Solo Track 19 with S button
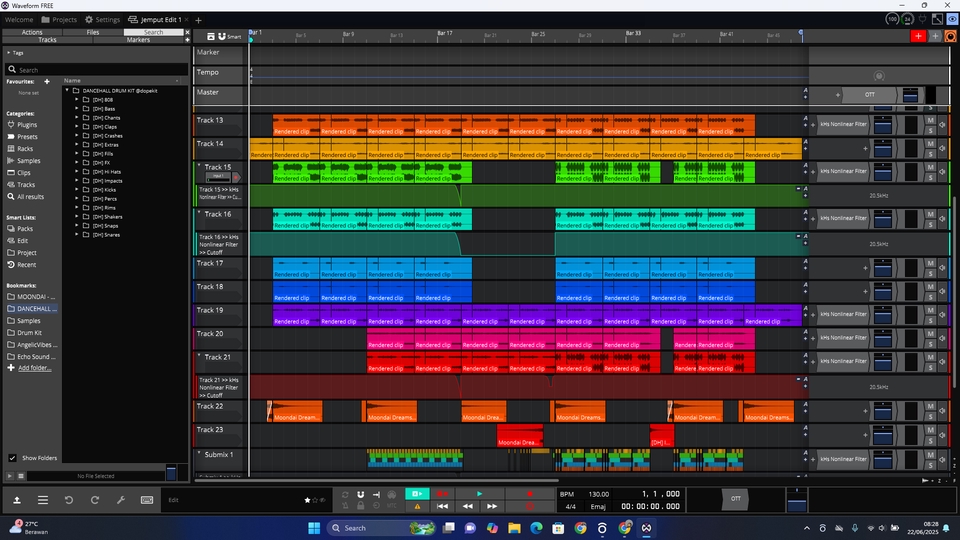Image resolution: width=960 pixels, height=540 pixels. pos(931,320)
